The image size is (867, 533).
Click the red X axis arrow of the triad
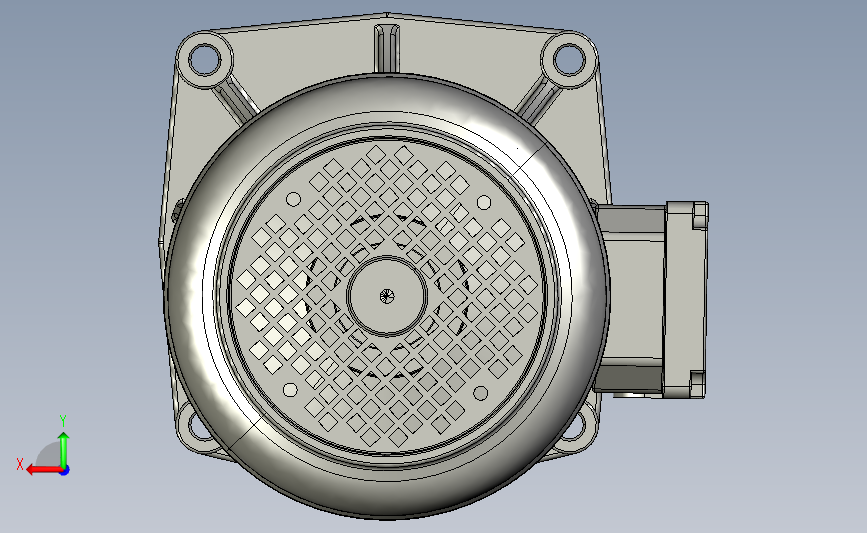tap(44, 470)
